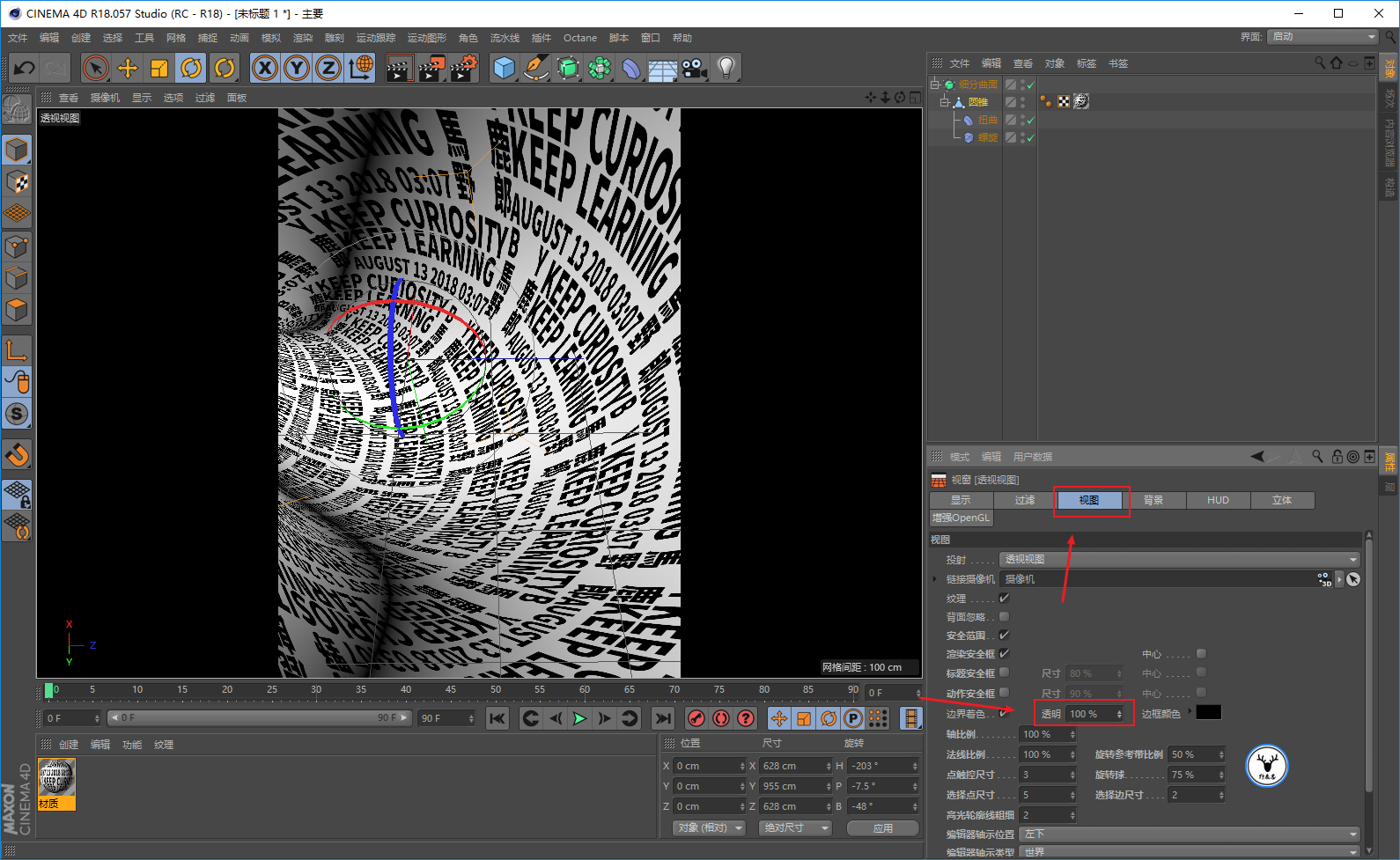The height and width of the screenshot is (860, 1400).
Task: Open the 对象 (相对) coordinate dropdown
Action: [x=709, y=827]
